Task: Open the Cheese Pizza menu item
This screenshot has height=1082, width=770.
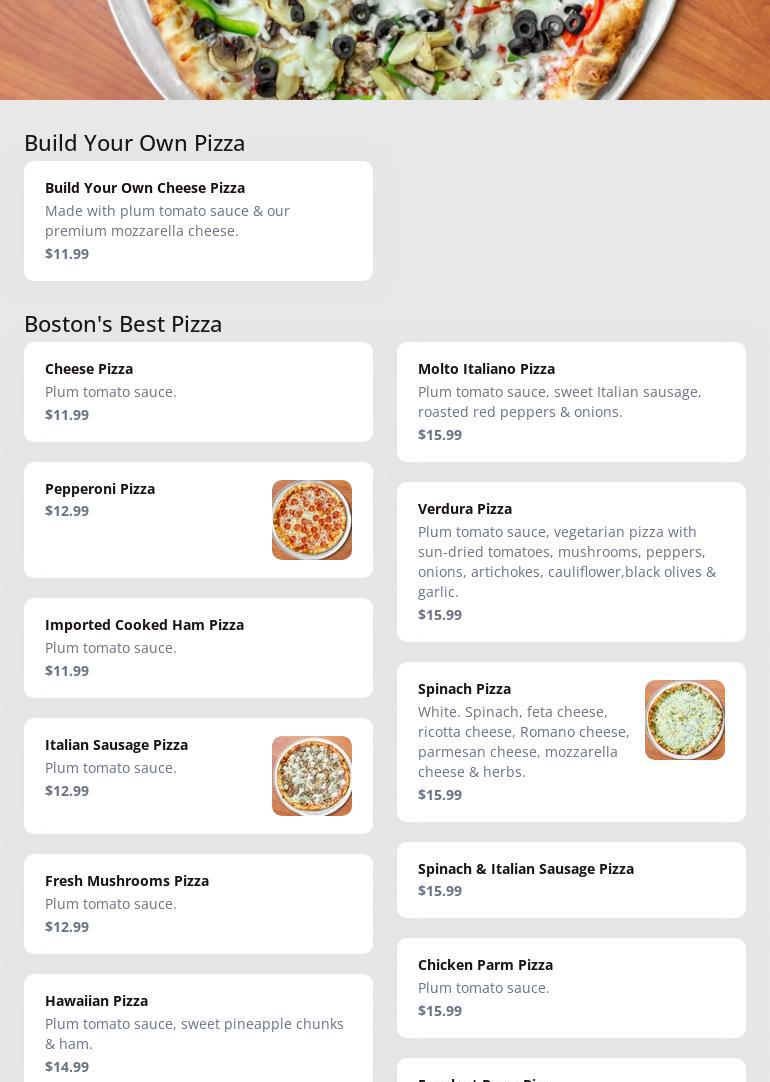Action: point(198,391)
